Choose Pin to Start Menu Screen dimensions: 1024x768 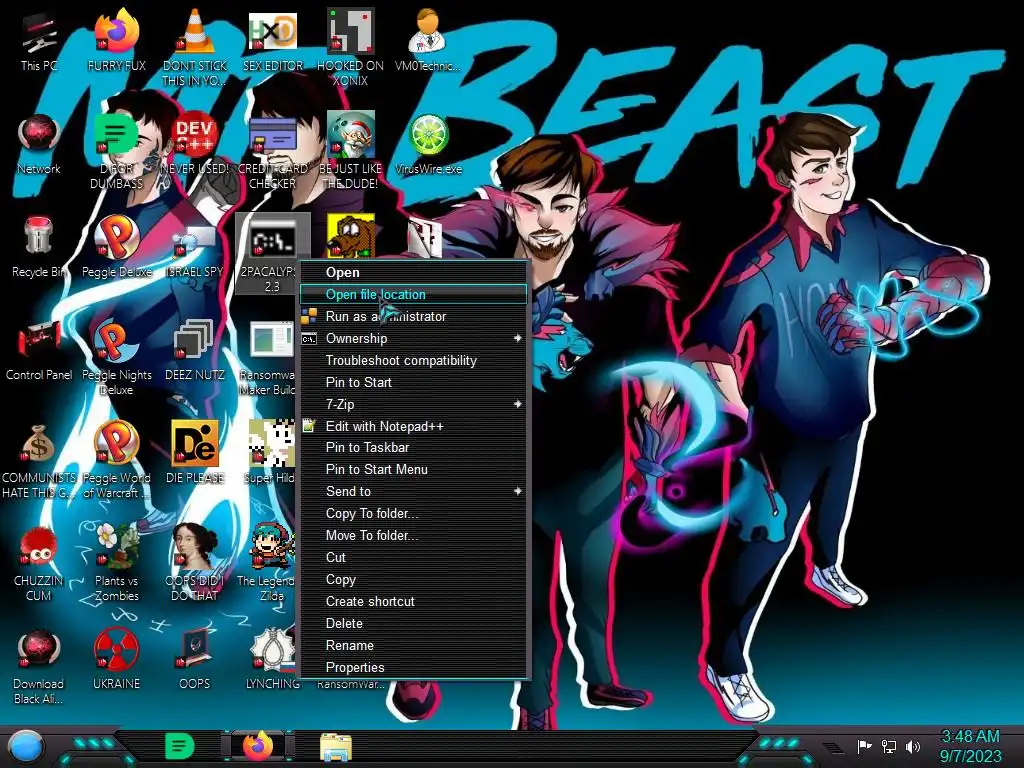pyautogui.click(x=413, y=470)
